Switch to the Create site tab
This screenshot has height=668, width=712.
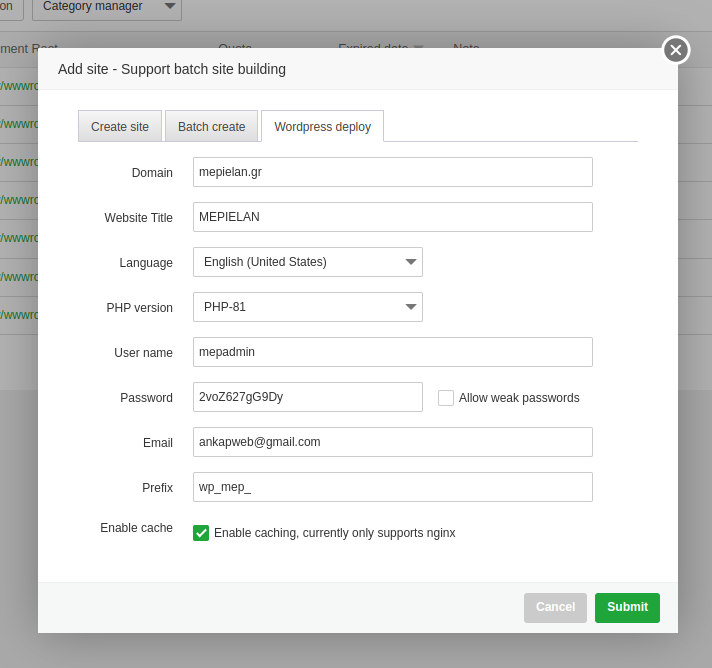(x=120, y=127)
